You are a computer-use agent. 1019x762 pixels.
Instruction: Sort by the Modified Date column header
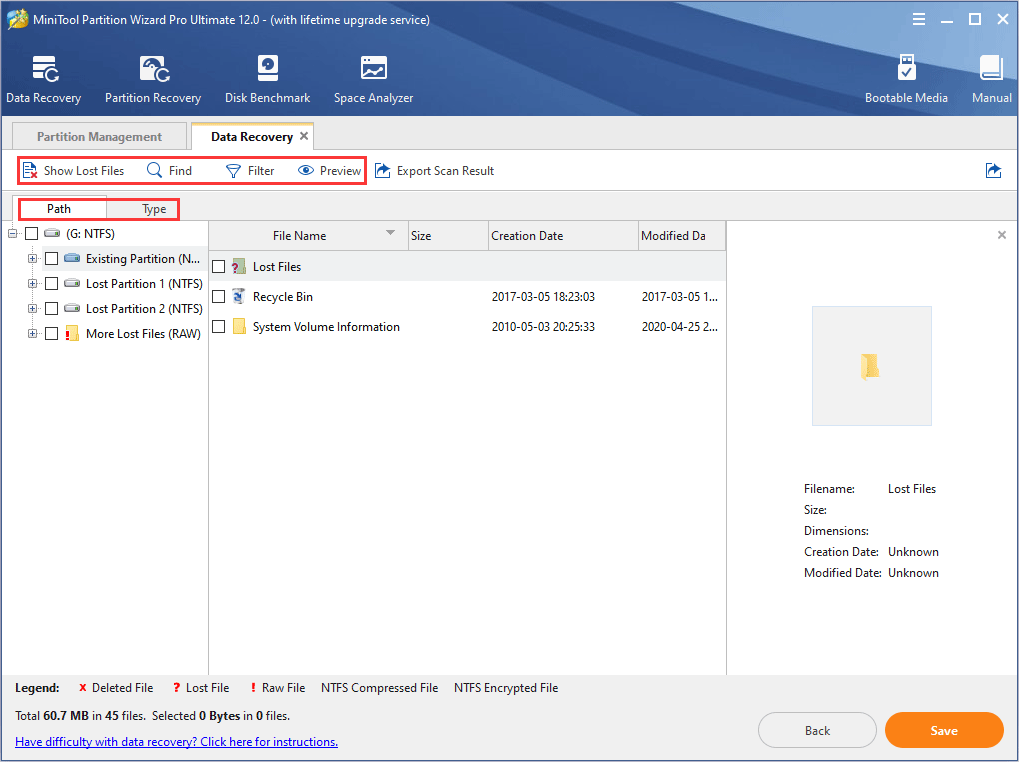point(682,236)
